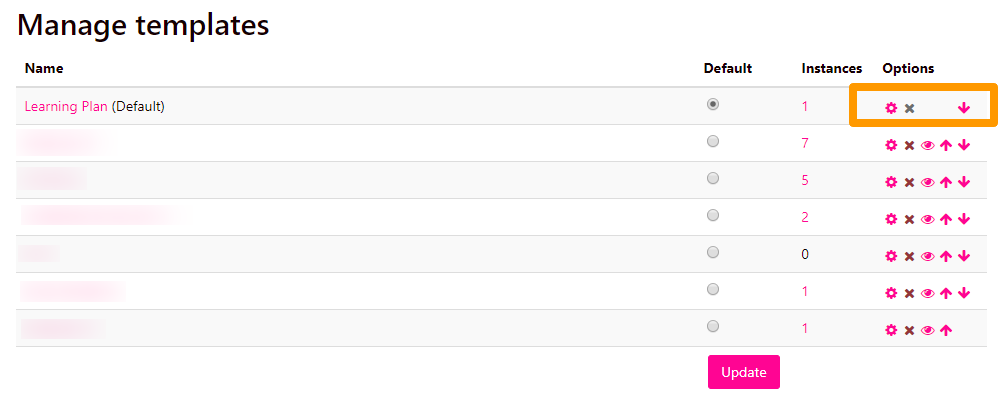Move up the template with 2 instances
Screen dimensions: 1000x397
[946, 220]
